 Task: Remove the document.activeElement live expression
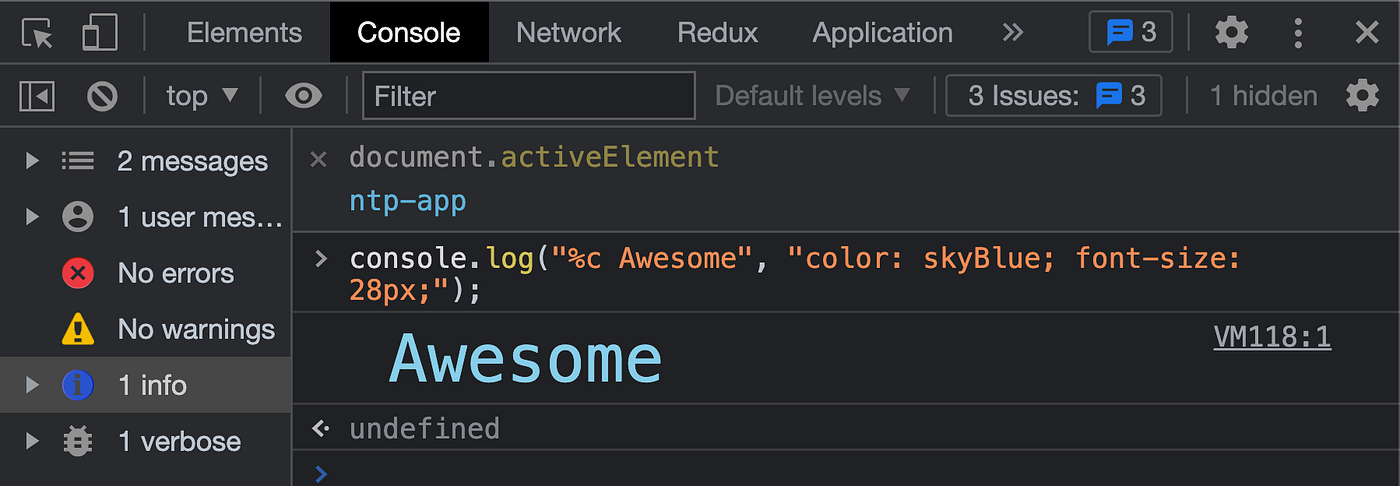[x=318, y=158]
